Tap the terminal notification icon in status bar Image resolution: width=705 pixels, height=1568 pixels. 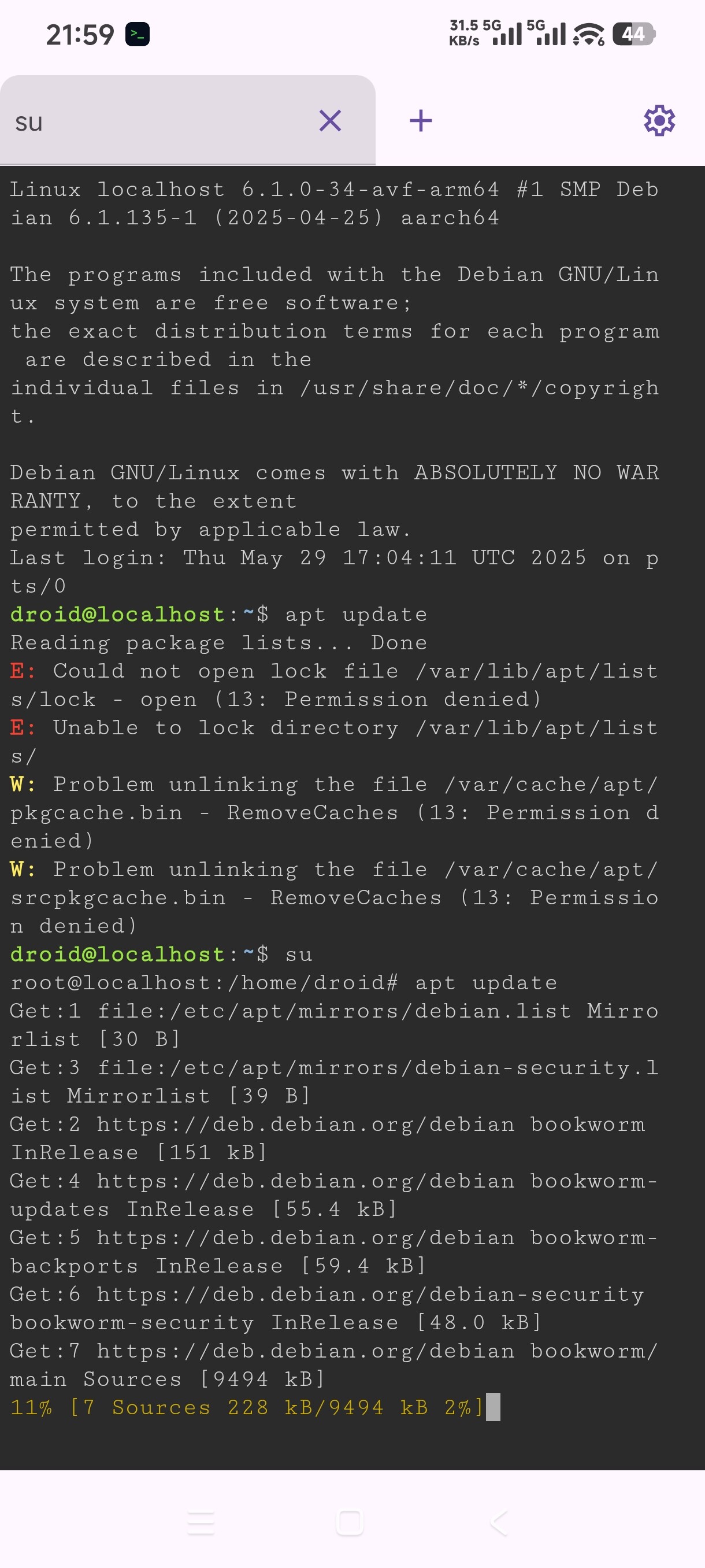pos(138,35)
